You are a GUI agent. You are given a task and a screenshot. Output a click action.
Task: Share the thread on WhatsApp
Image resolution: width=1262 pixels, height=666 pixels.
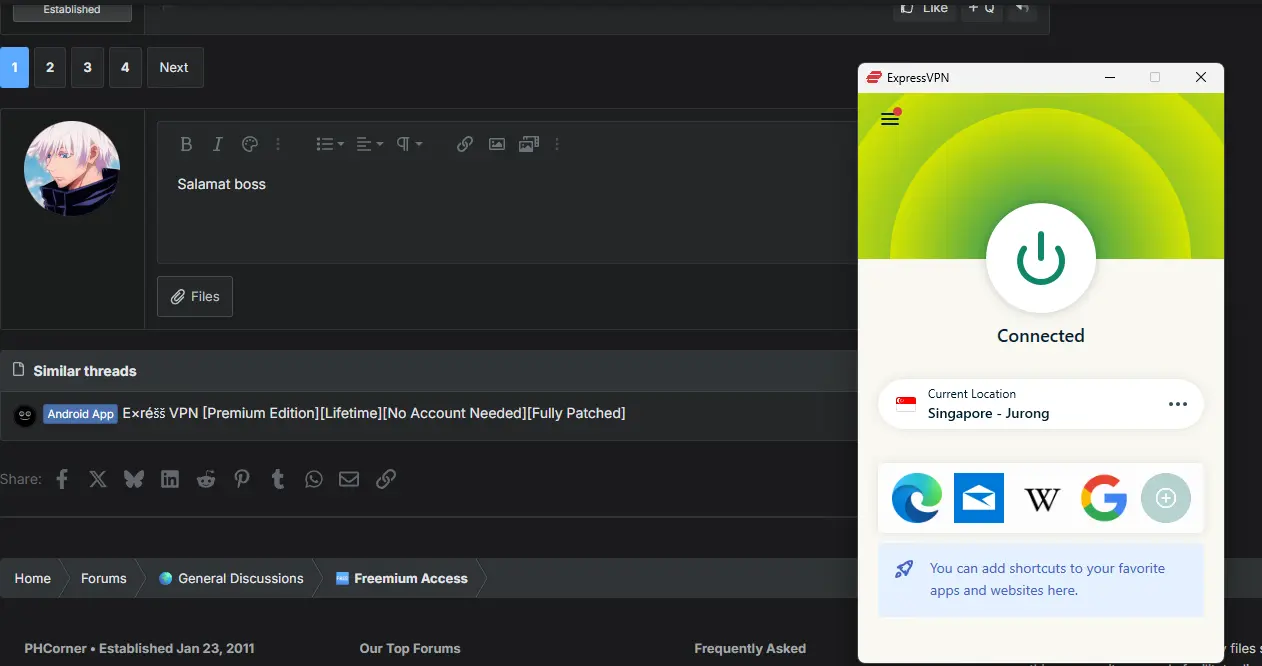coord(314,479)
